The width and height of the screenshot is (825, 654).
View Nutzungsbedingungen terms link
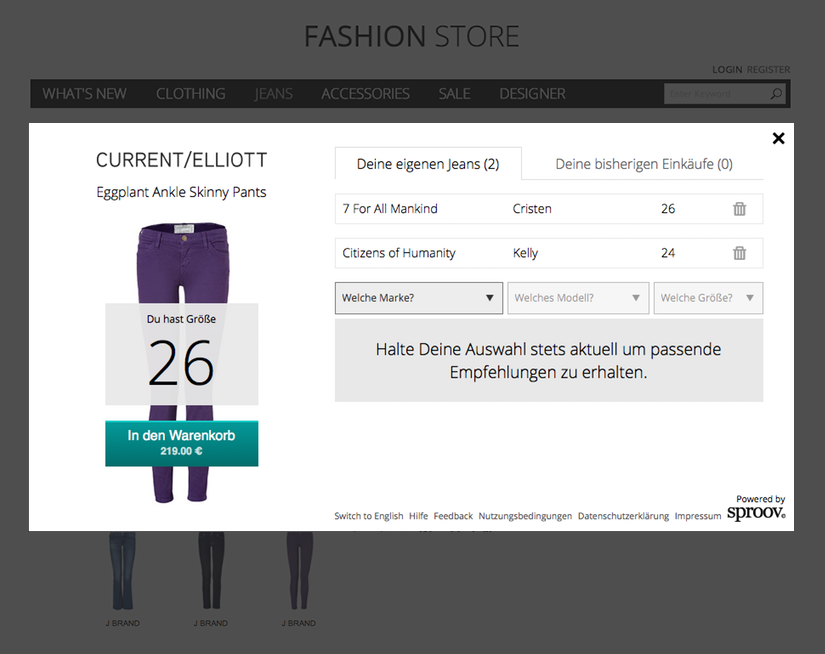pyautogui.click(x=525, y=516)
